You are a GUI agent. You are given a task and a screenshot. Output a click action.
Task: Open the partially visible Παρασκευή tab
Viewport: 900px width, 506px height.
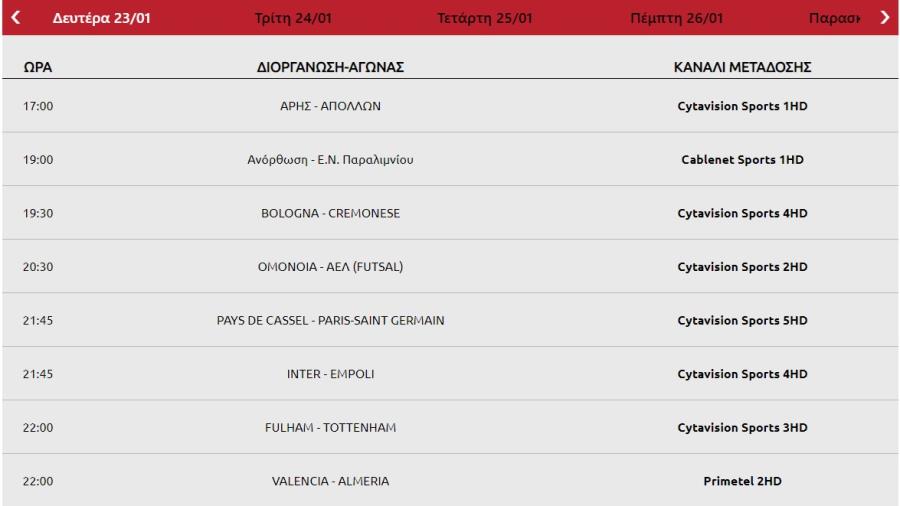835,18
